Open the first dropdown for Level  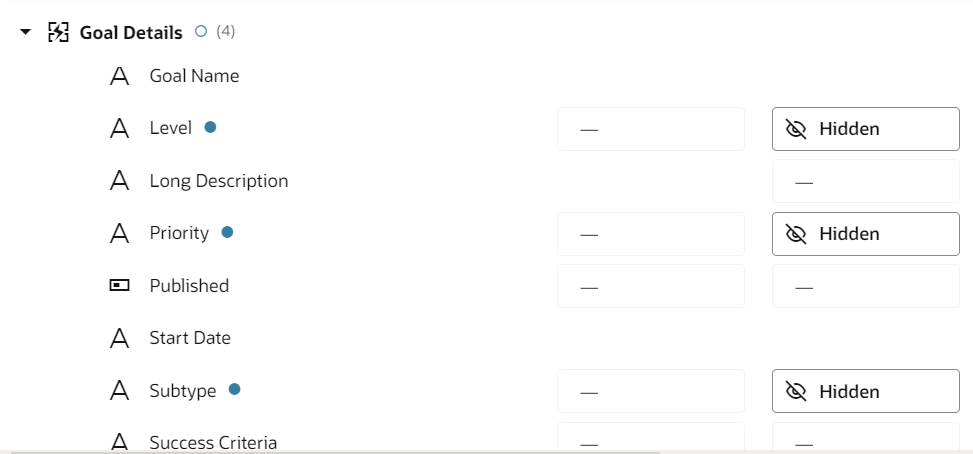[x=651, y=129]
